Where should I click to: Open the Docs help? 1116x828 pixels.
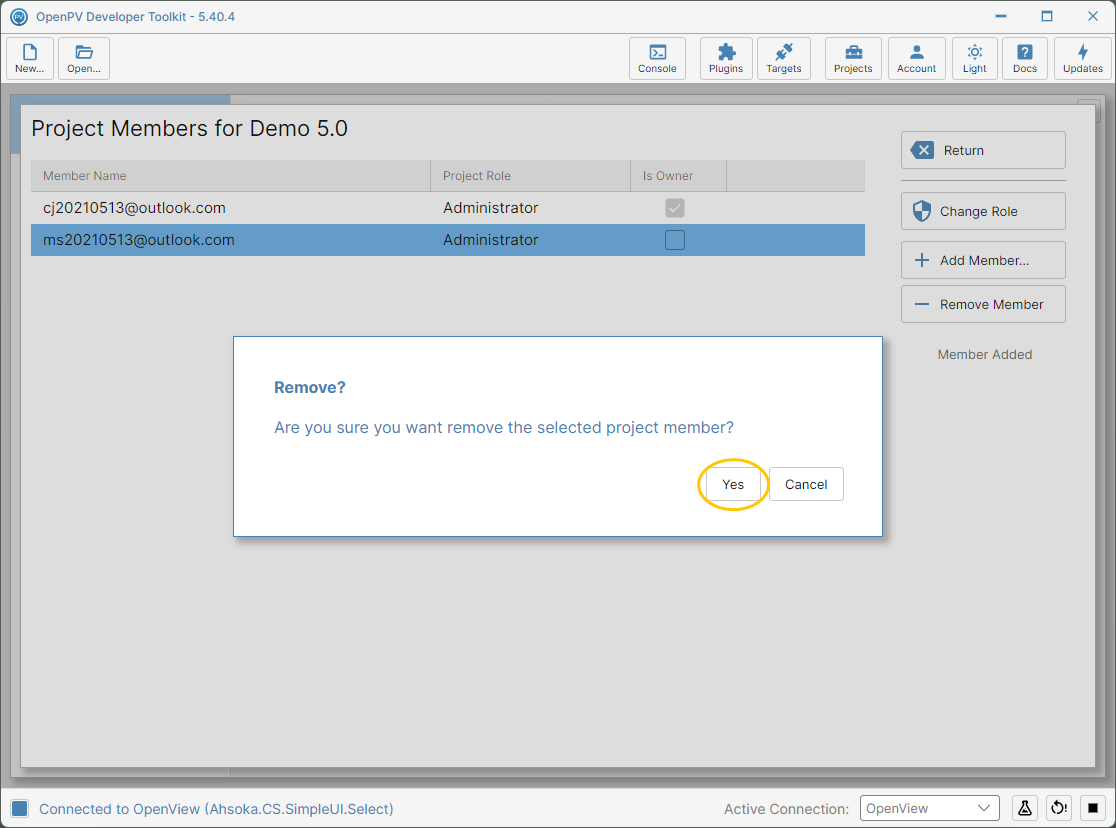1025,58
